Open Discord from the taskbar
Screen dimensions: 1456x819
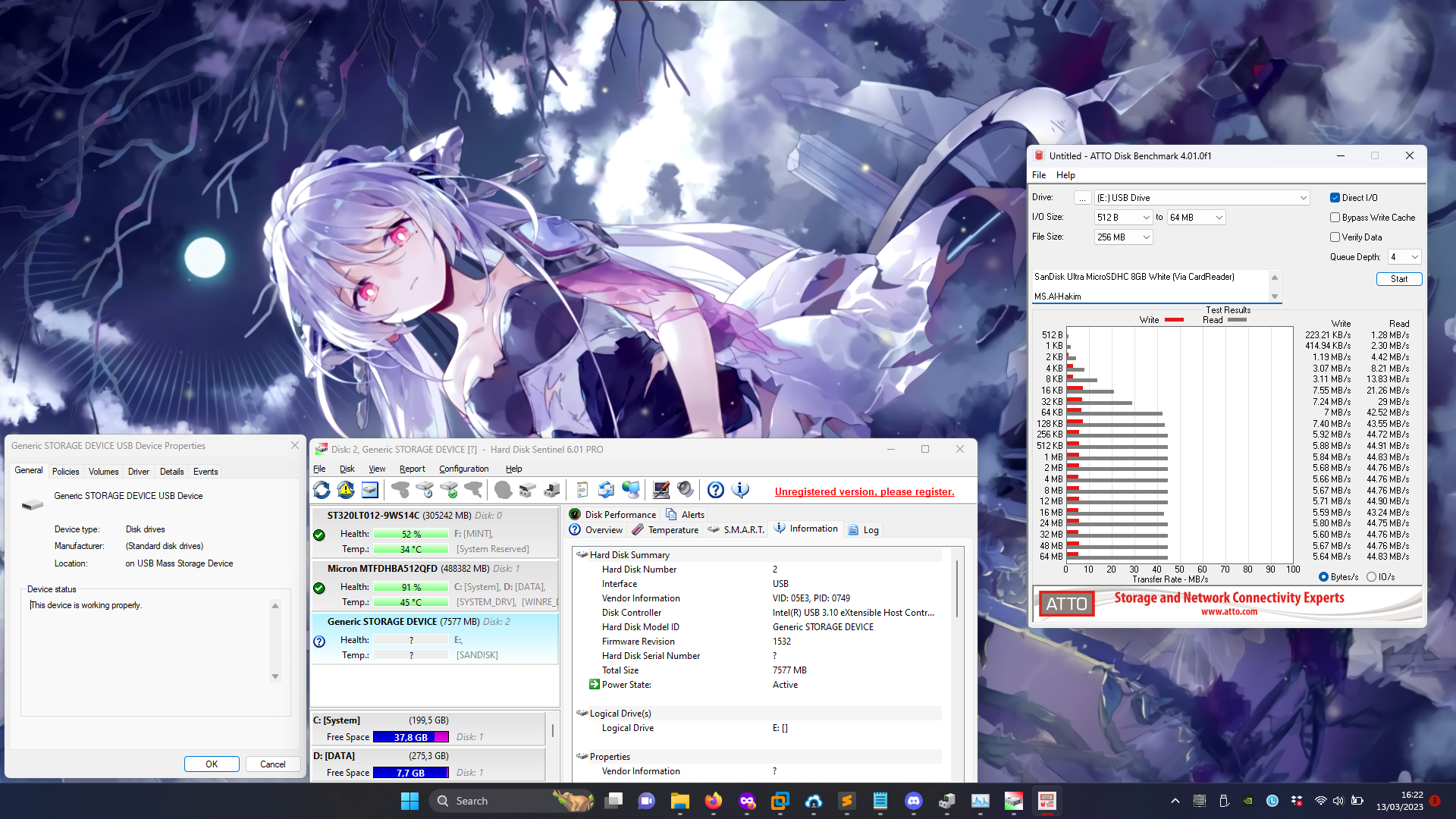(913, 801)
